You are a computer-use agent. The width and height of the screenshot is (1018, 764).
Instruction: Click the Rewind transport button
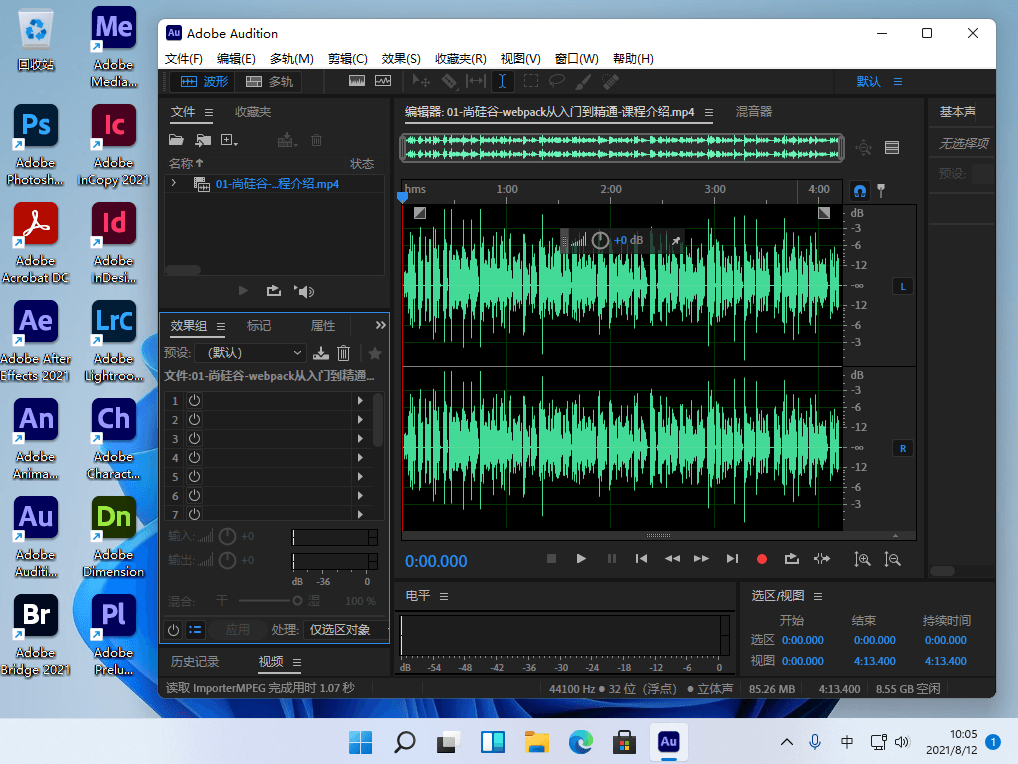(x=672, y=558)
